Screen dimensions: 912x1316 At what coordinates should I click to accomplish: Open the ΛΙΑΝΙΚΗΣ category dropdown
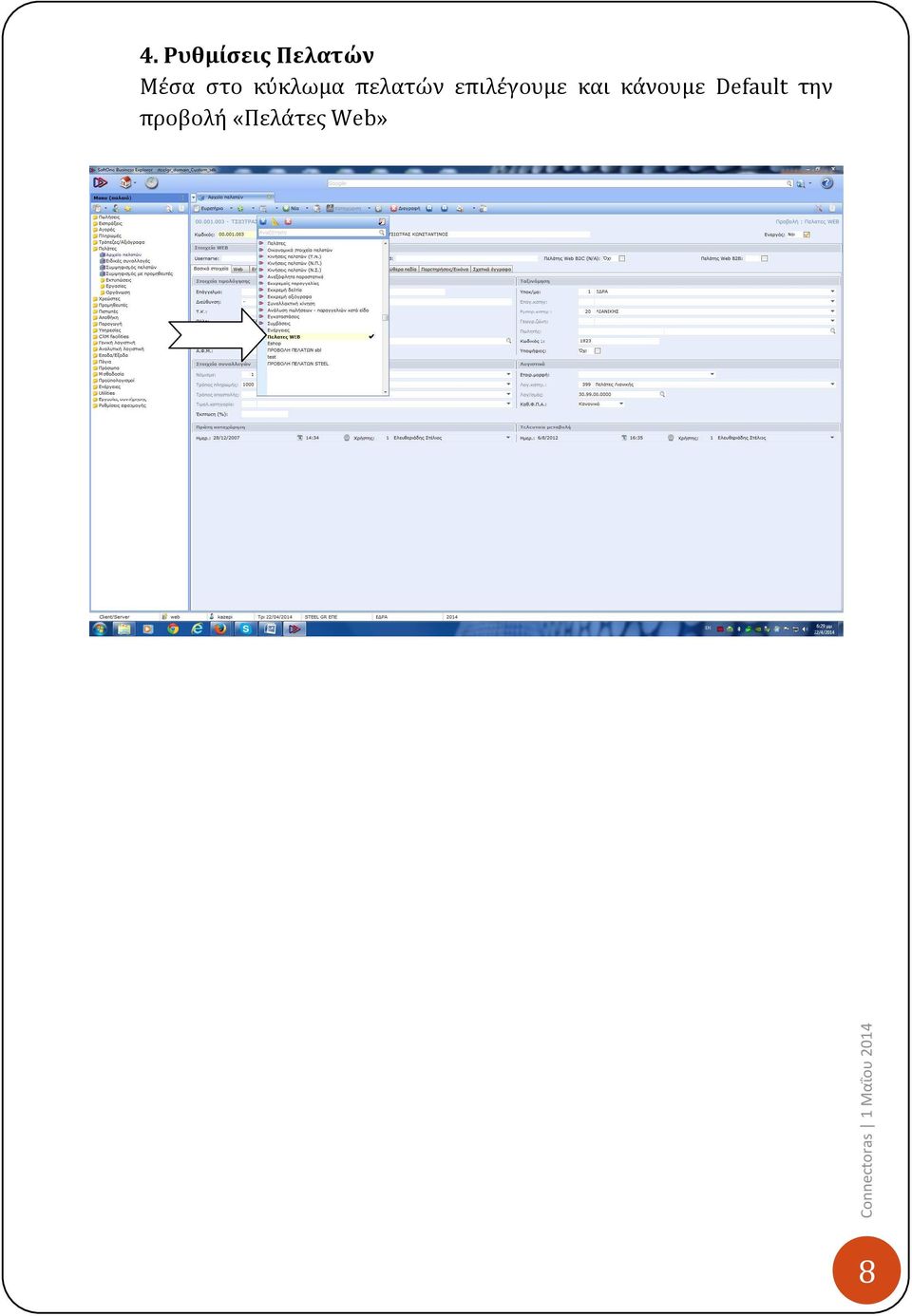(x=833, y=311)
